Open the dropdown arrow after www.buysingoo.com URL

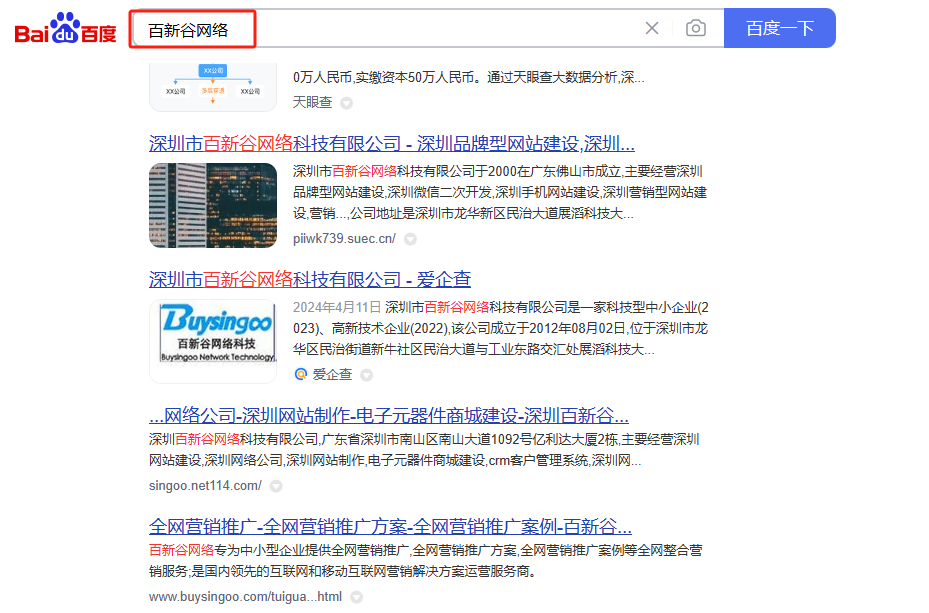tap(356, 597)
